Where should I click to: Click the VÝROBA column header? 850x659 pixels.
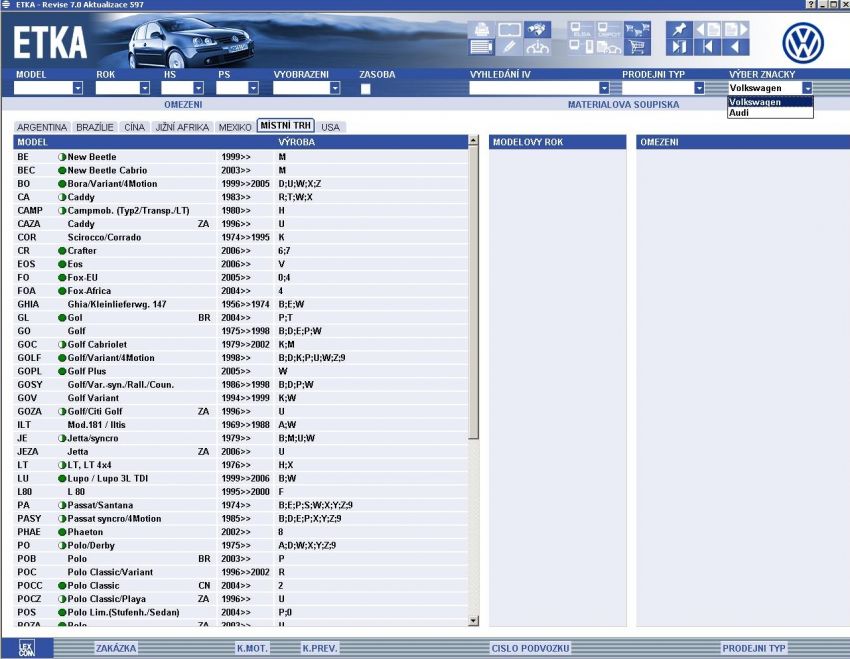pyautogui.click(x=297, y=142)
